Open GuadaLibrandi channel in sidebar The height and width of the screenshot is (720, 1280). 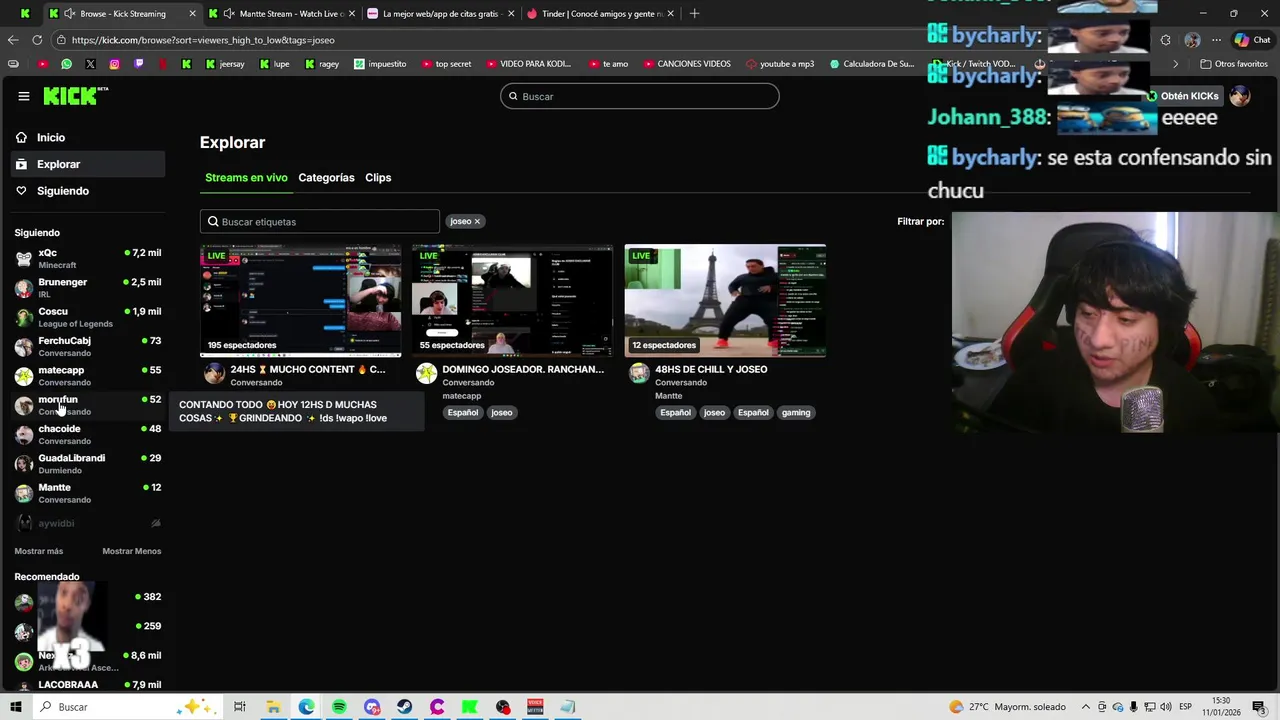coord(88,464)
